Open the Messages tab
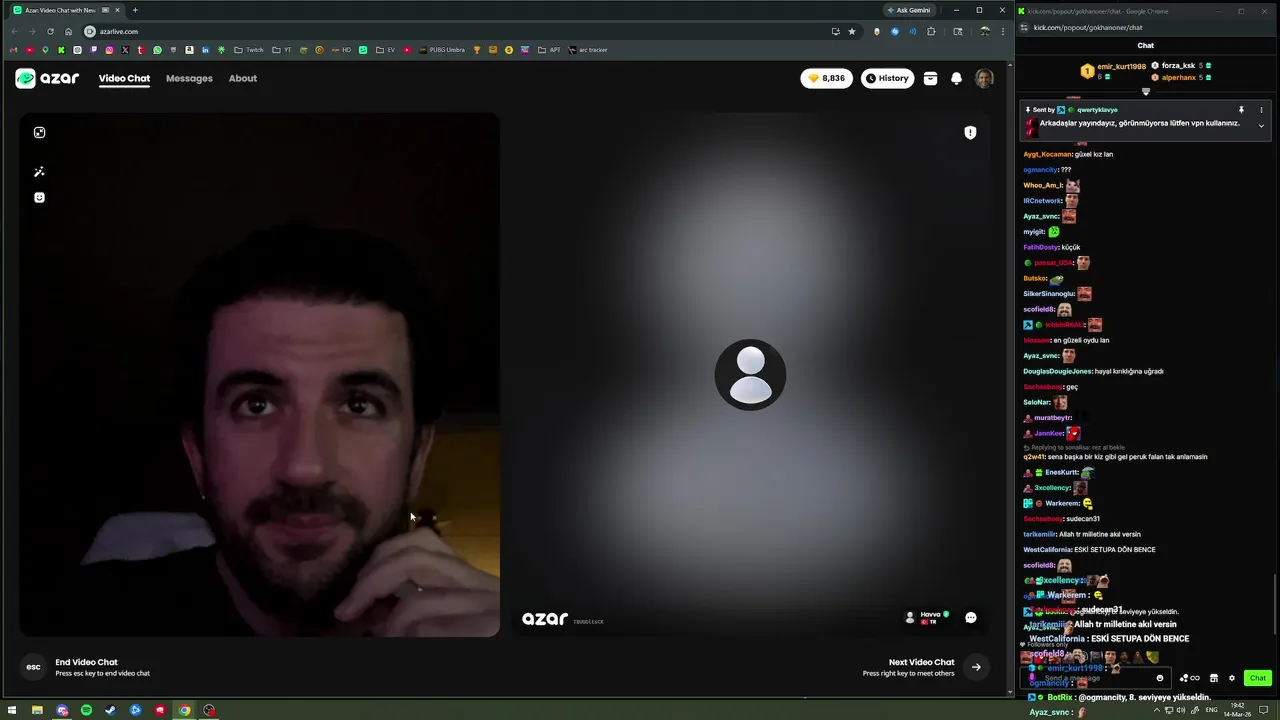This screenshot has width=1280, height=720. (x=189, y=78)
